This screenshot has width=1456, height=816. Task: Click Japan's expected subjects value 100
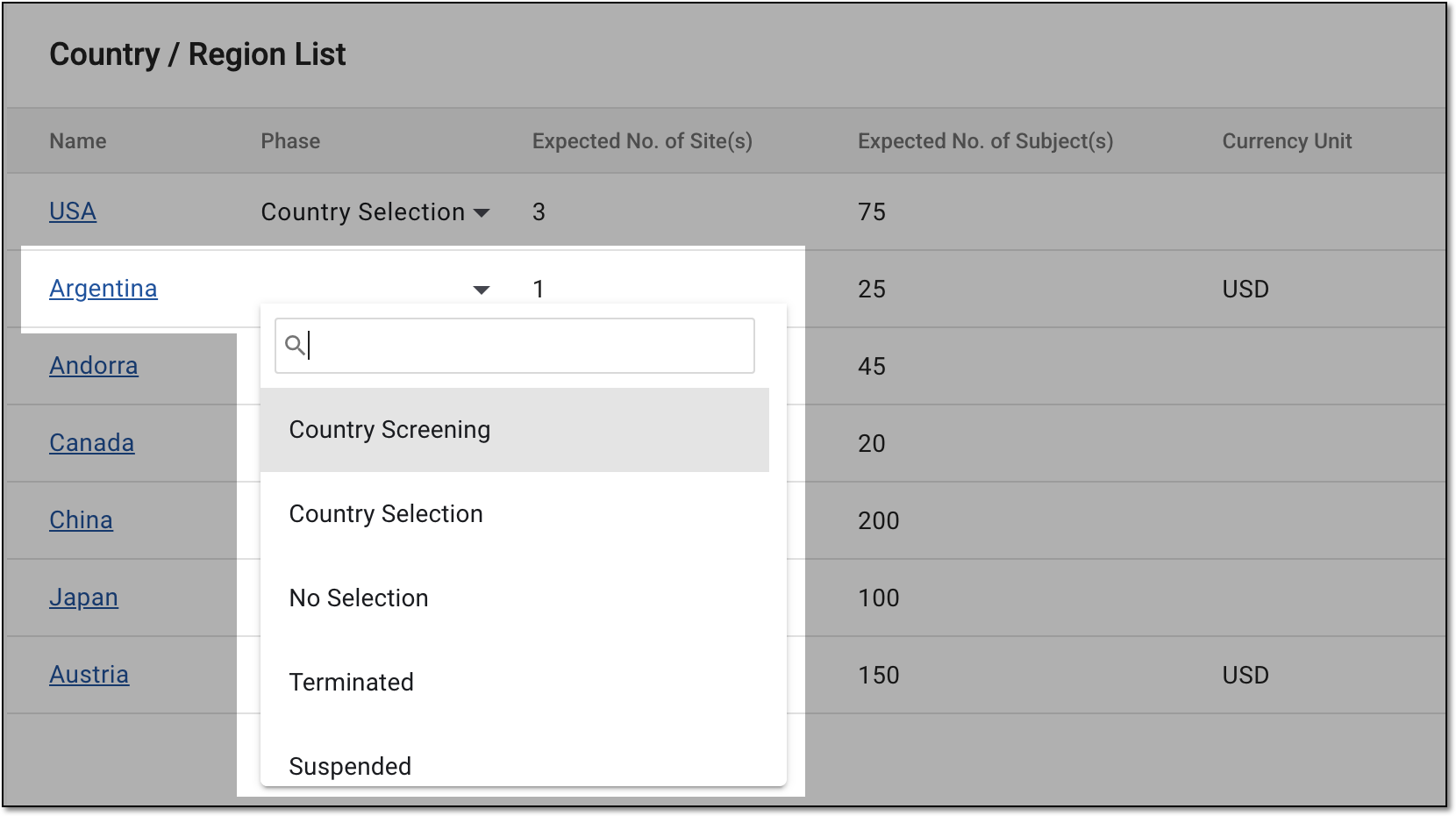879,598
